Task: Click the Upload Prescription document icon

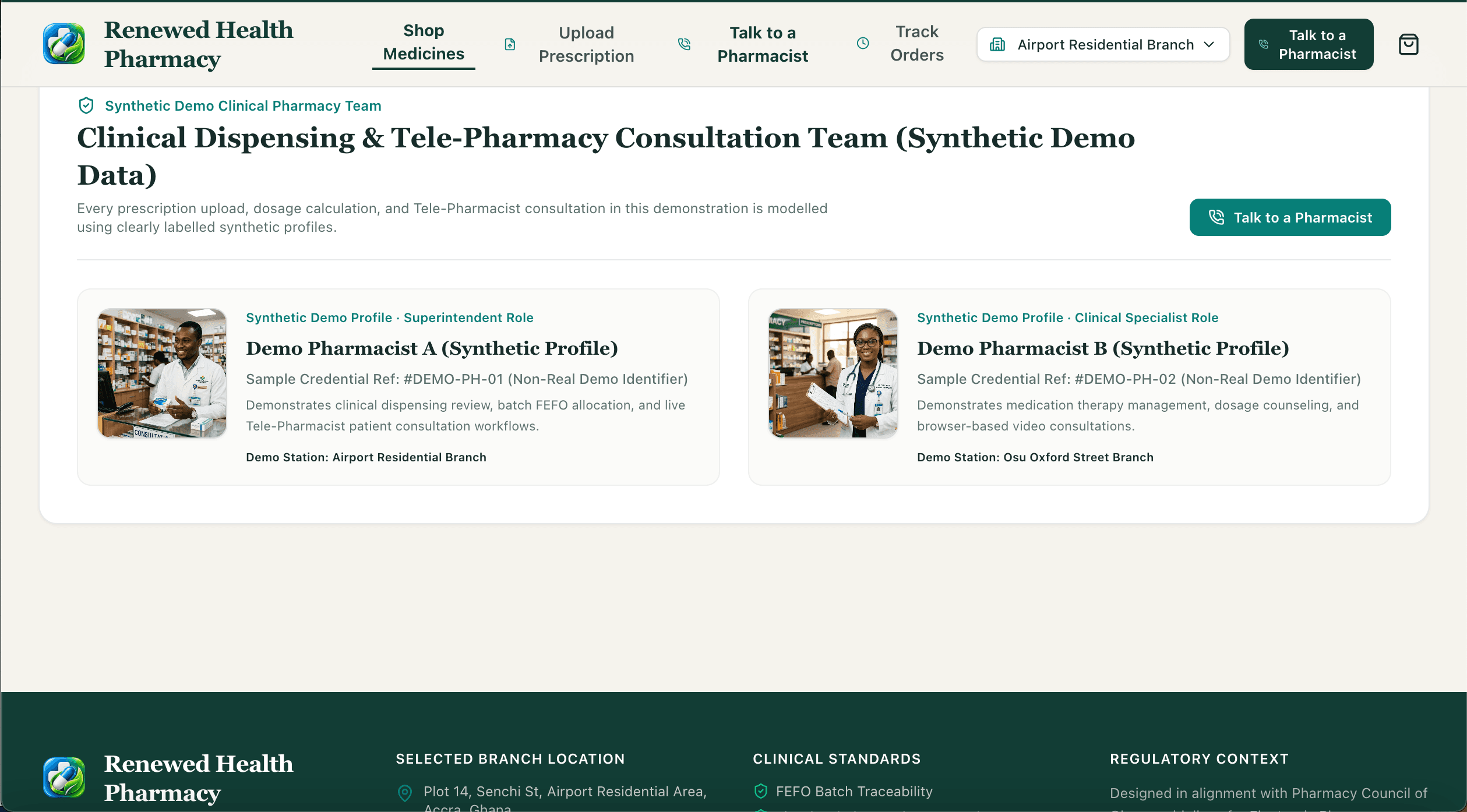Action: tap(510, 44)
